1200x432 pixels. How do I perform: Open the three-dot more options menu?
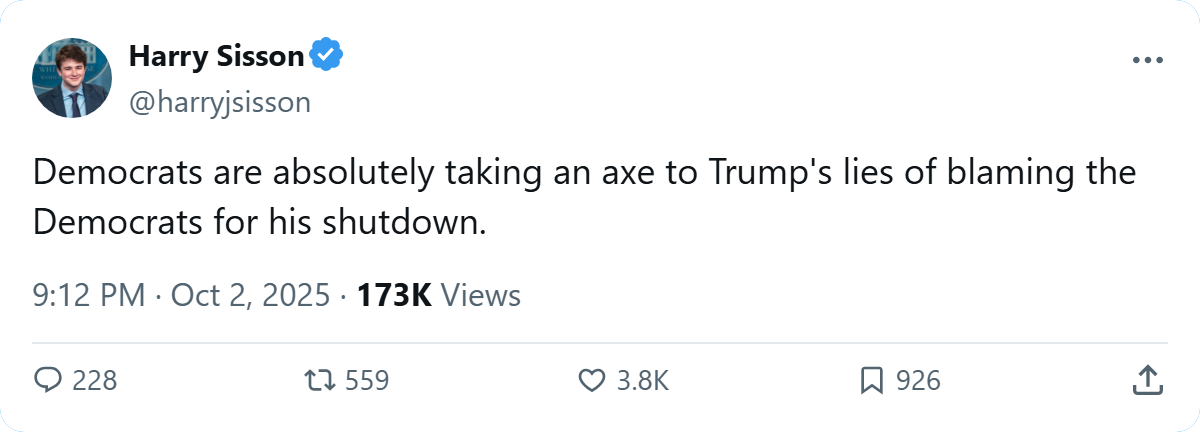coord(1147,60)
